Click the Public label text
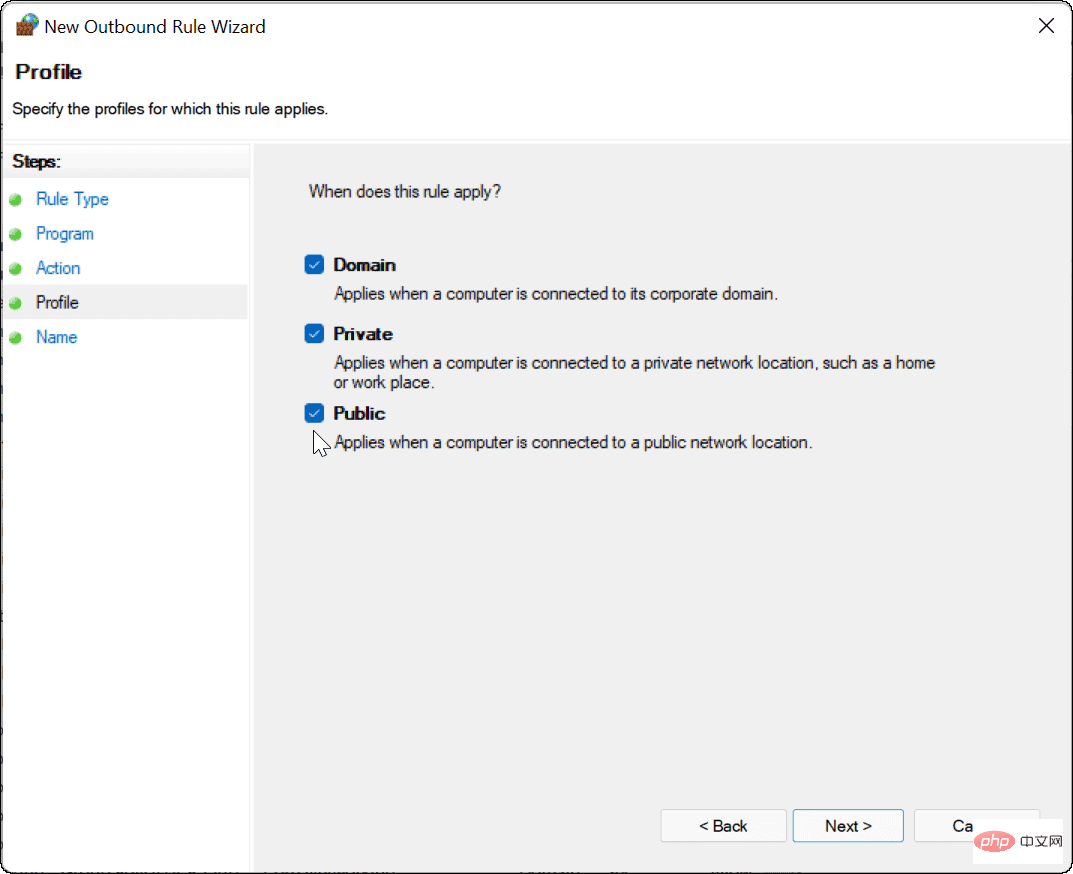 [x=359, y=413]
